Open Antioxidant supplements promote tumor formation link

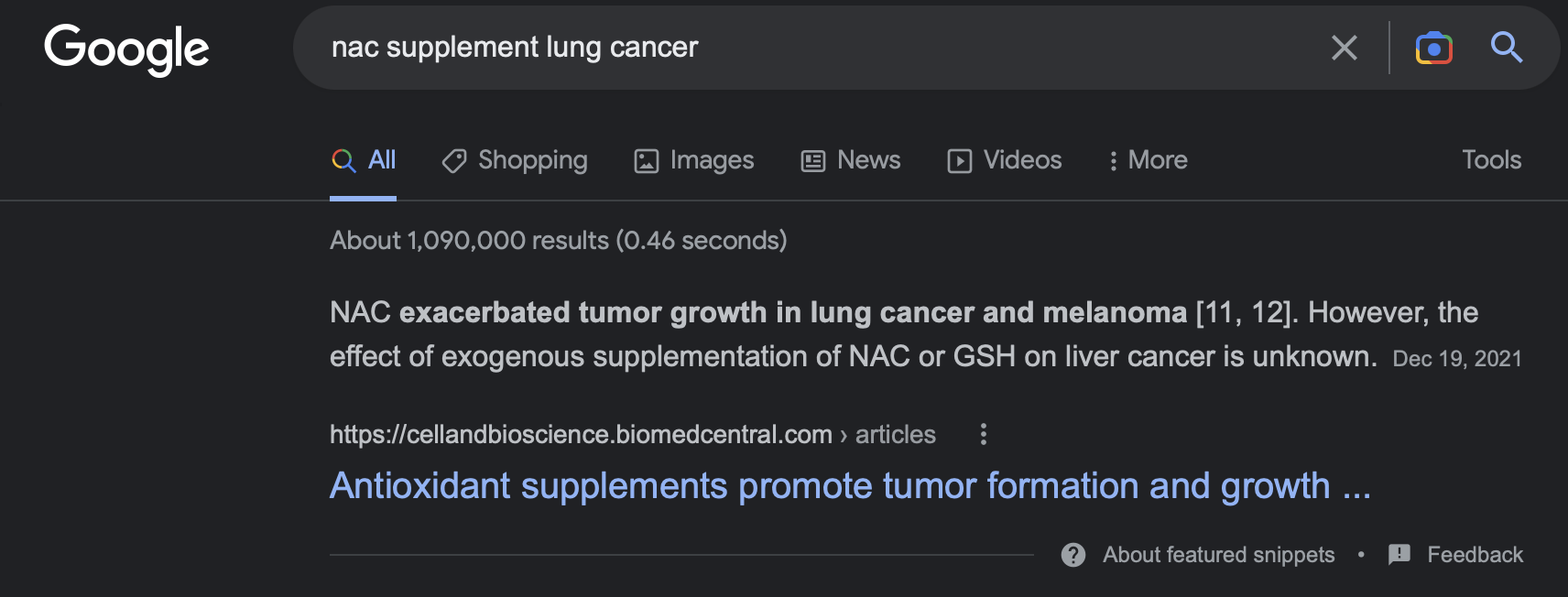pyautogui.click(x=850, y=486)
